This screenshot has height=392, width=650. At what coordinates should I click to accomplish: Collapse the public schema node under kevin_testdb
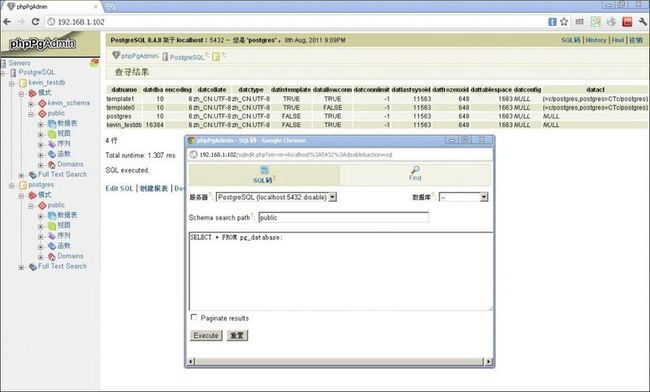(x=31, y=114)
